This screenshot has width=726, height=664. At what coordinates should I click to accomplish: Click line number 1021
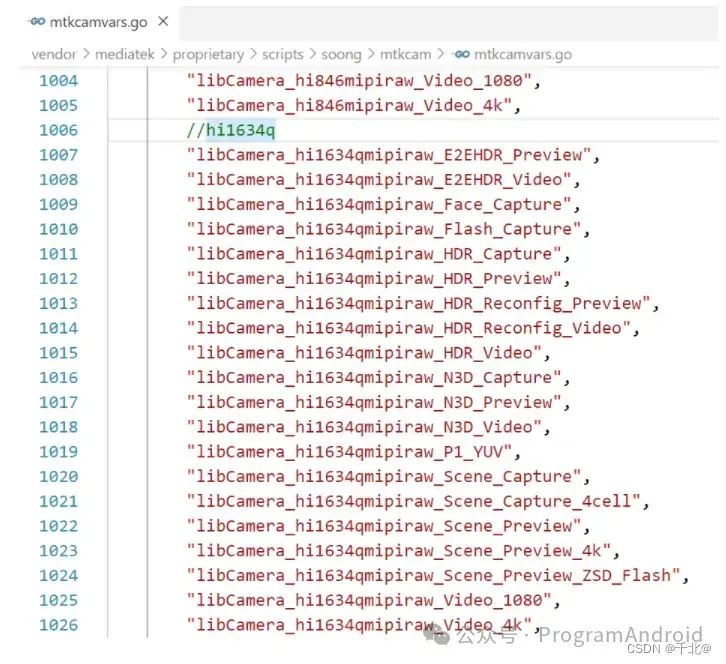click(x=58, y=501)
